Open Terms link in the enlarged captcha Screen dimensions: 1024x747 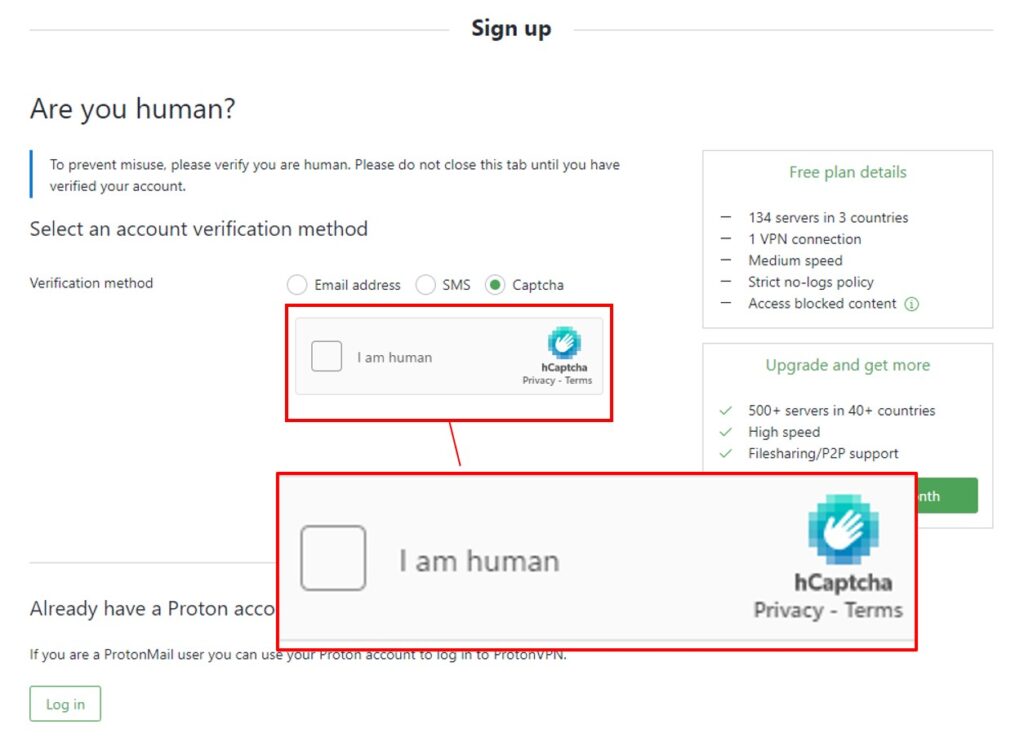point(873,610)
